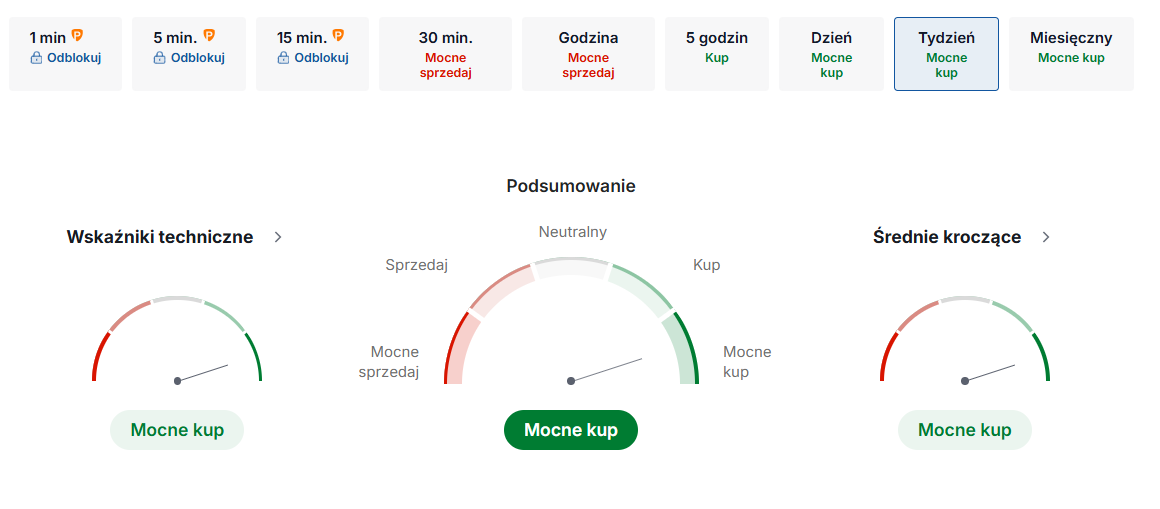This screenshot has width=1160, height=509.
Task: Click the Podsumowanie gauge needle
Action: [x=606, y=369]
